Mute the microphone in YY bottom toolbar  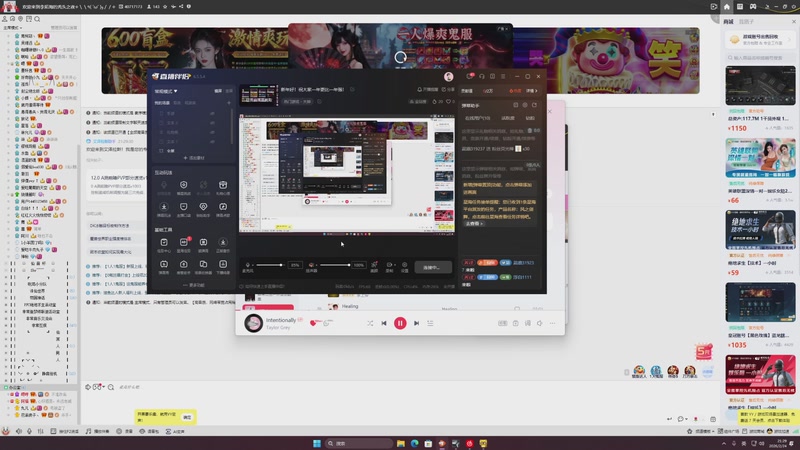pyautogui.click(x=29, y=431)
